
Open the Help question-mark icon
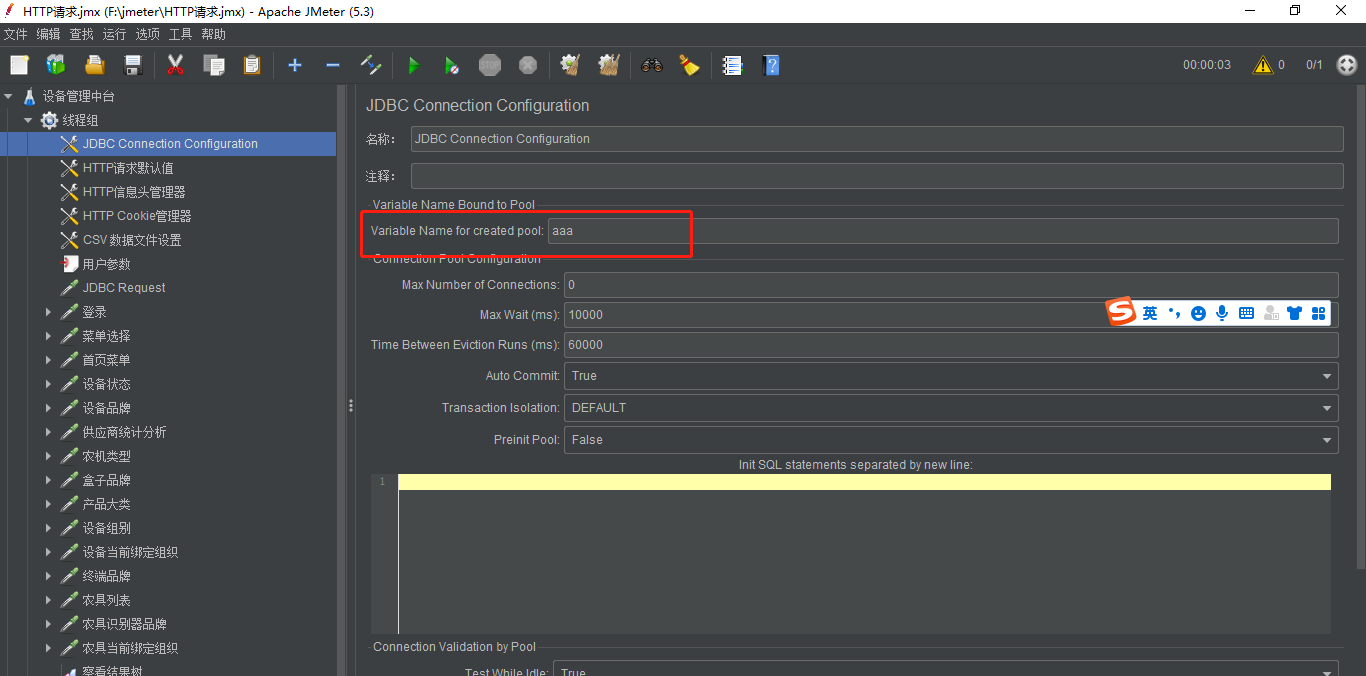tap(770, 65)
